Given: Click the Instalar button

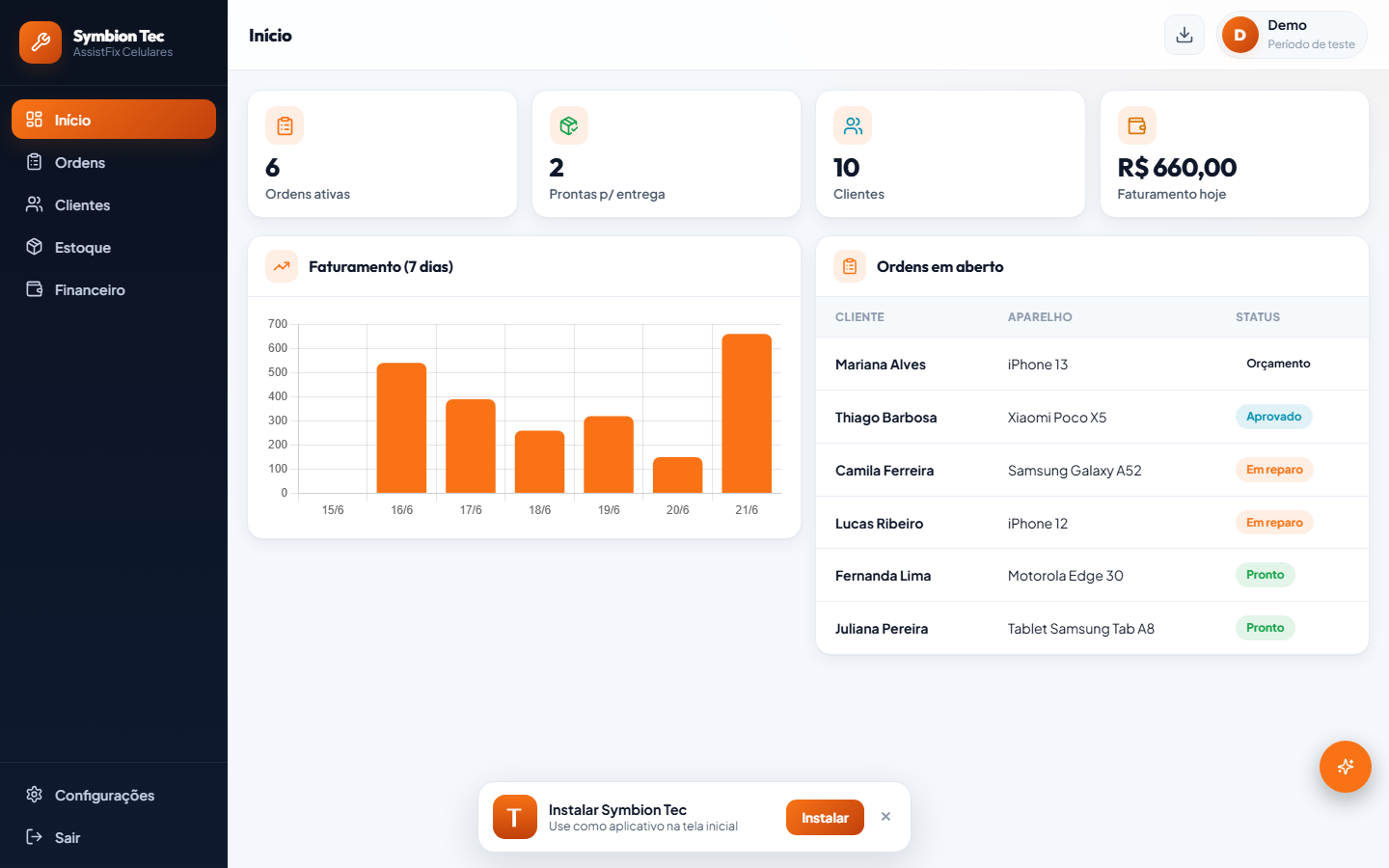Looking at the screenshot, I should coord(825,818).
